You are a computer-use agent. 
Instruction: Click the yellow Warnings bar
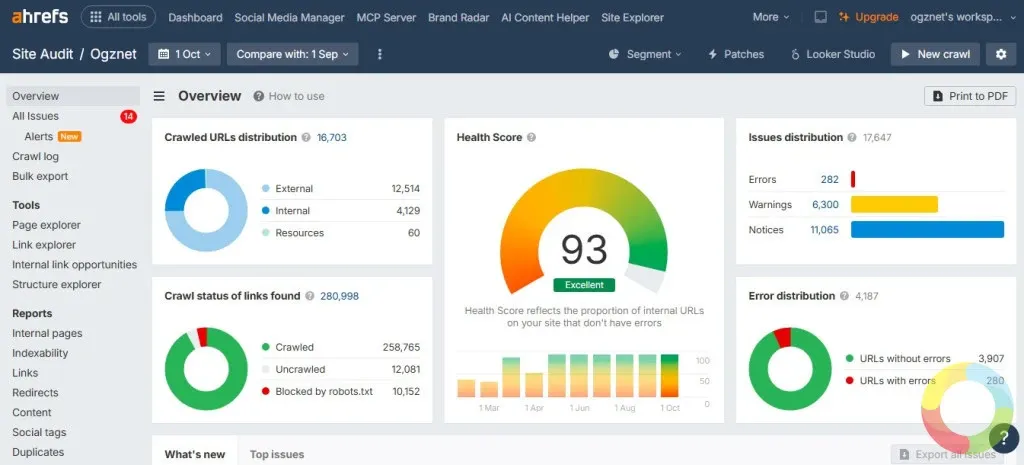(894, 204)
